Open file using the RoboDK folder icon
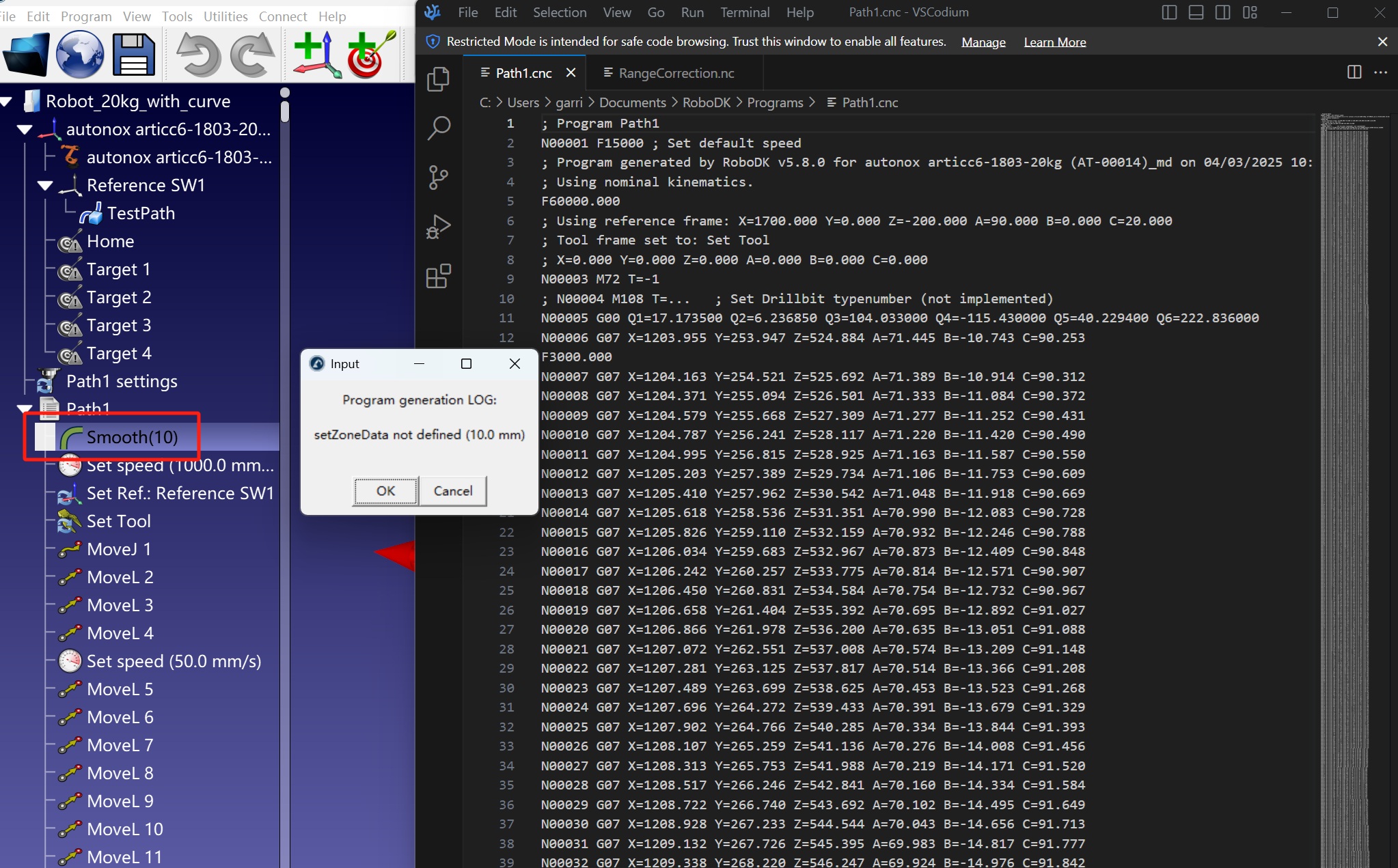This screenshot has width=1398, height=868. tap(26, 55)
